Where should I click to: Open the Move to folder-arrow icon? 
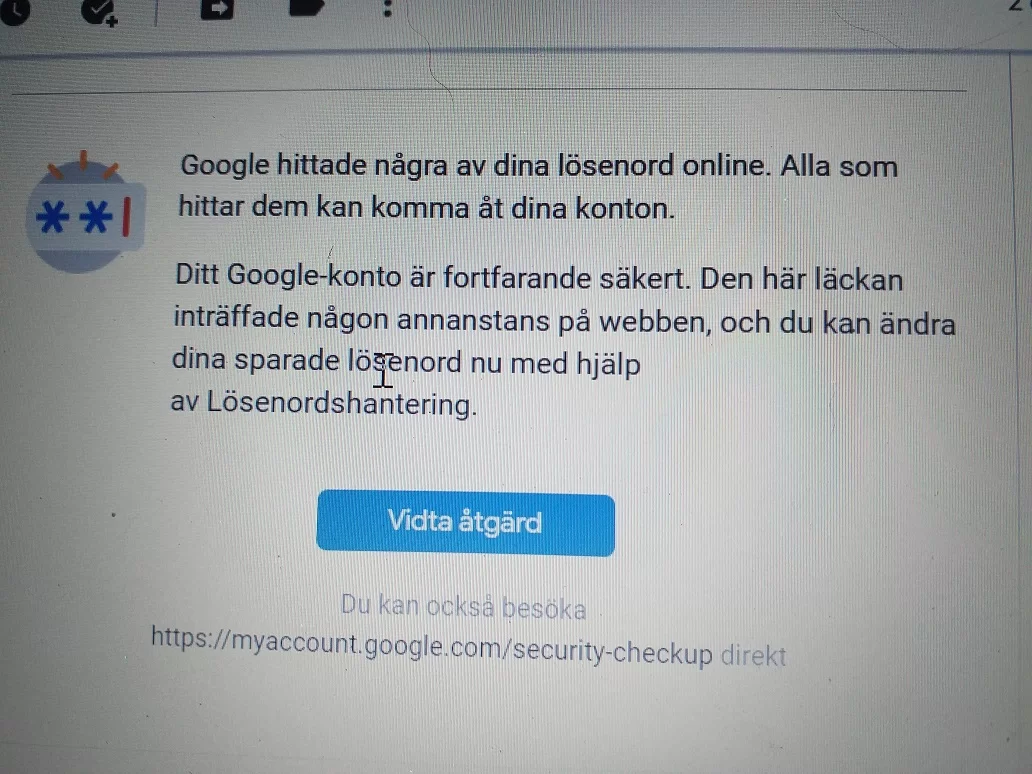tap(217, 9)
